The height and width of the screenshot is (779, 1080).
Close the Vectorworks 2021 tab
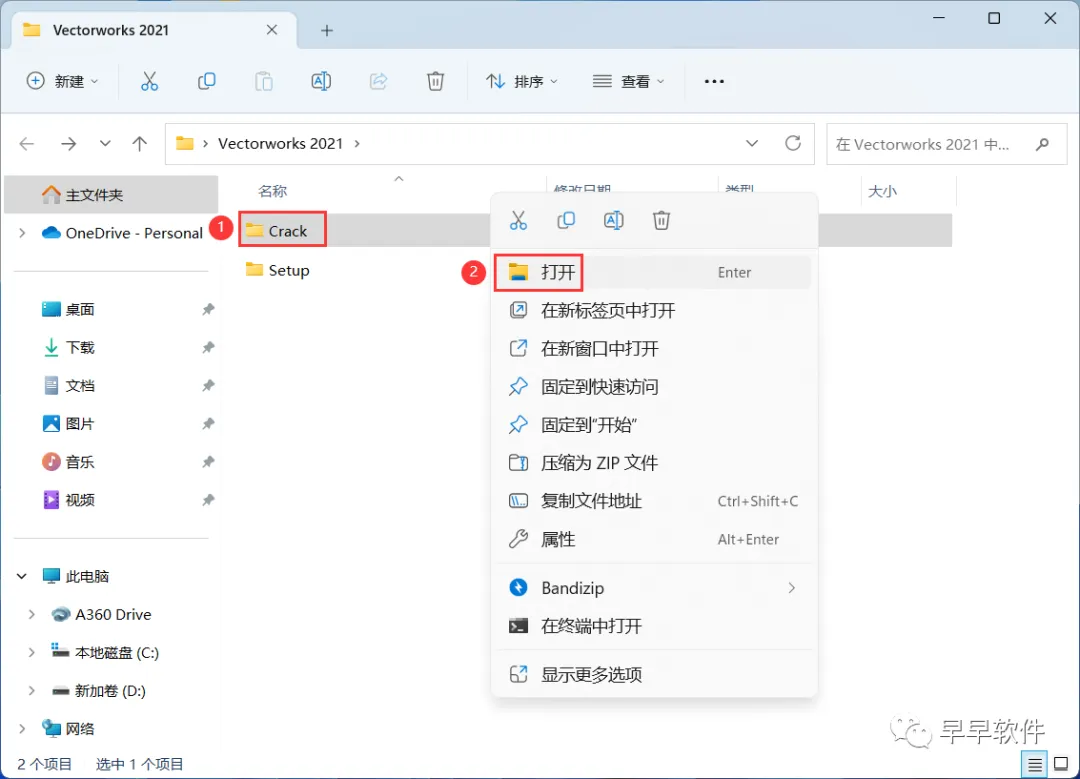pos(272,30)
